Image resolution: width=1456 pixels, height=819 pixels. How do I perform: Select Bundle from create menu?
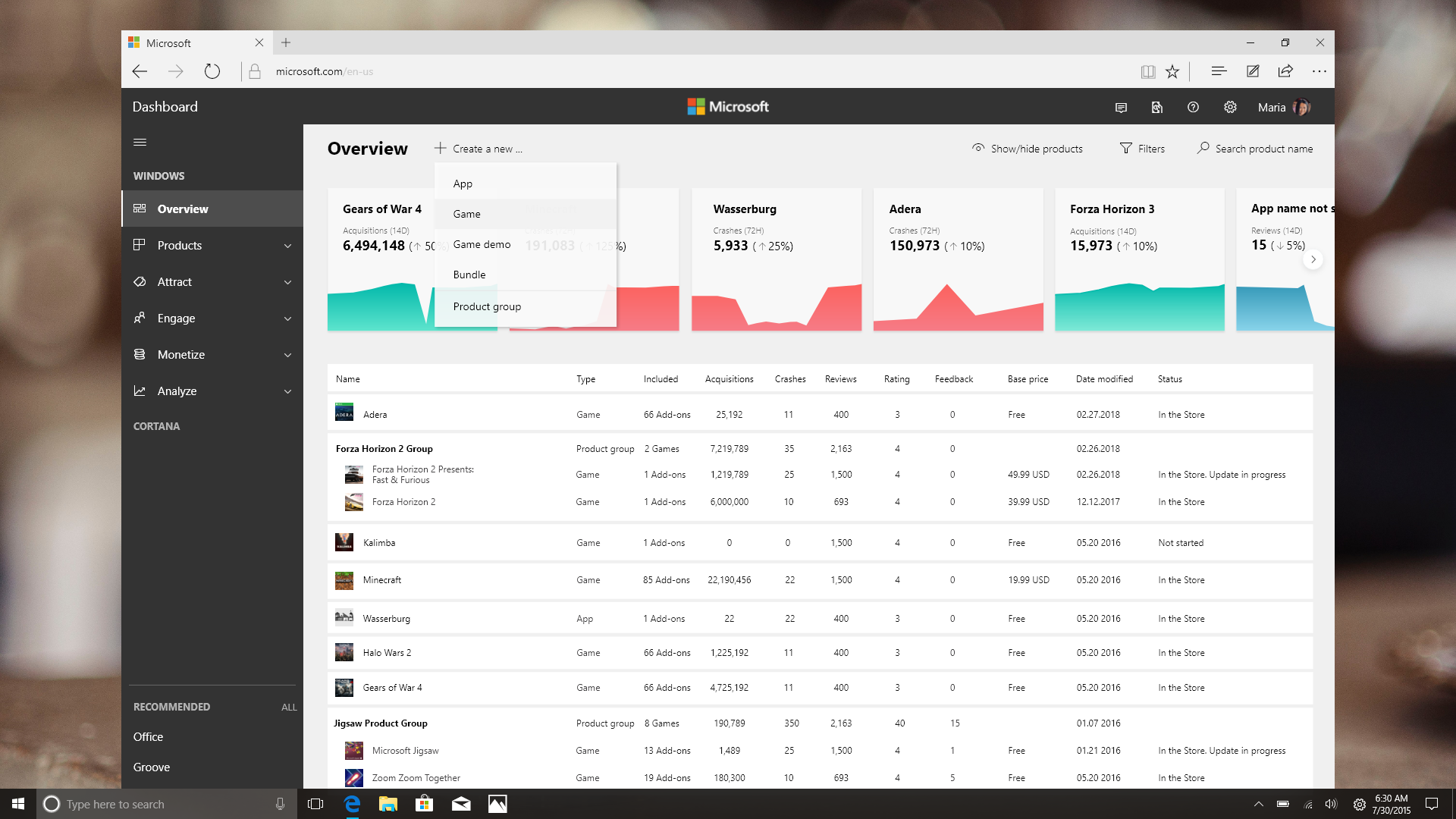coord(526,275)
